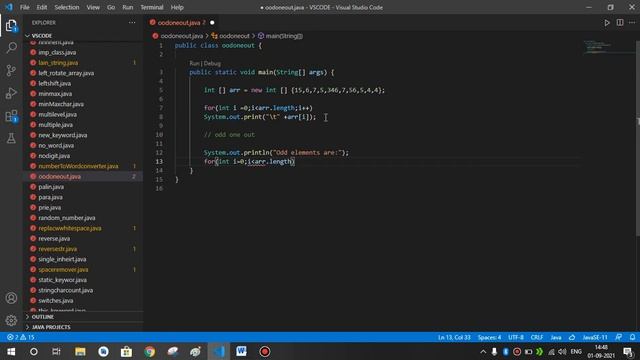
Task: Launch File Explorer from the taskbar
Action: pyautogui.click(x=80, y=351)
